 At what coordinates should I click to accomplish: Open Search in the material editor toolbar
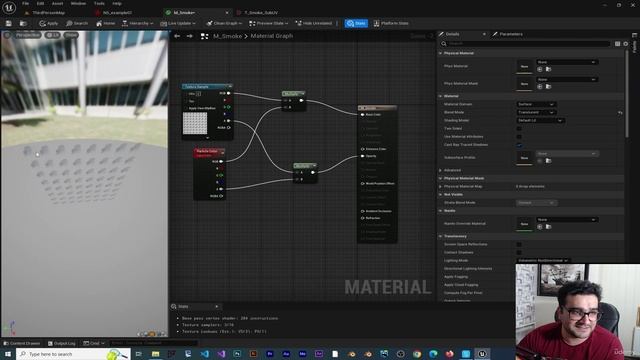(77, 24)
